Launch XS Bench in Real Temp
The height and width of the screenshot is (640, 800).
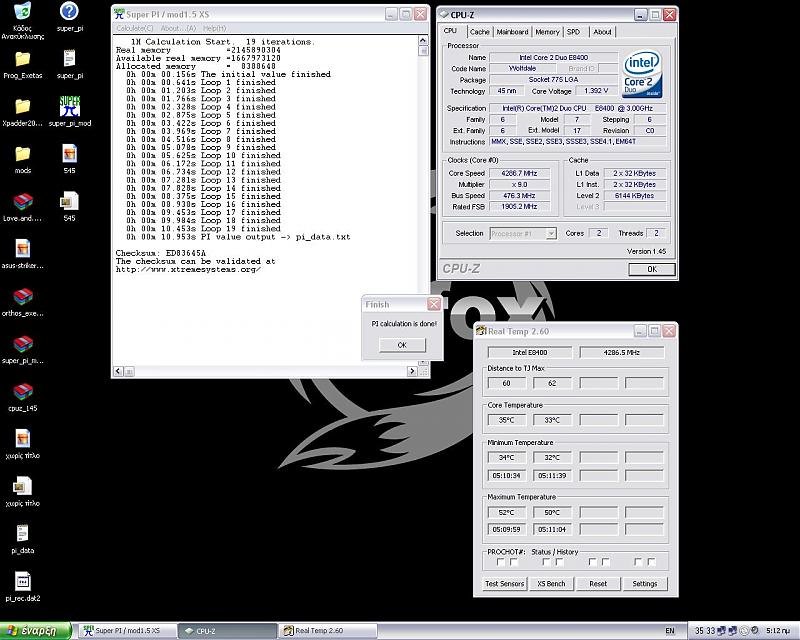(x=551, y=583)
